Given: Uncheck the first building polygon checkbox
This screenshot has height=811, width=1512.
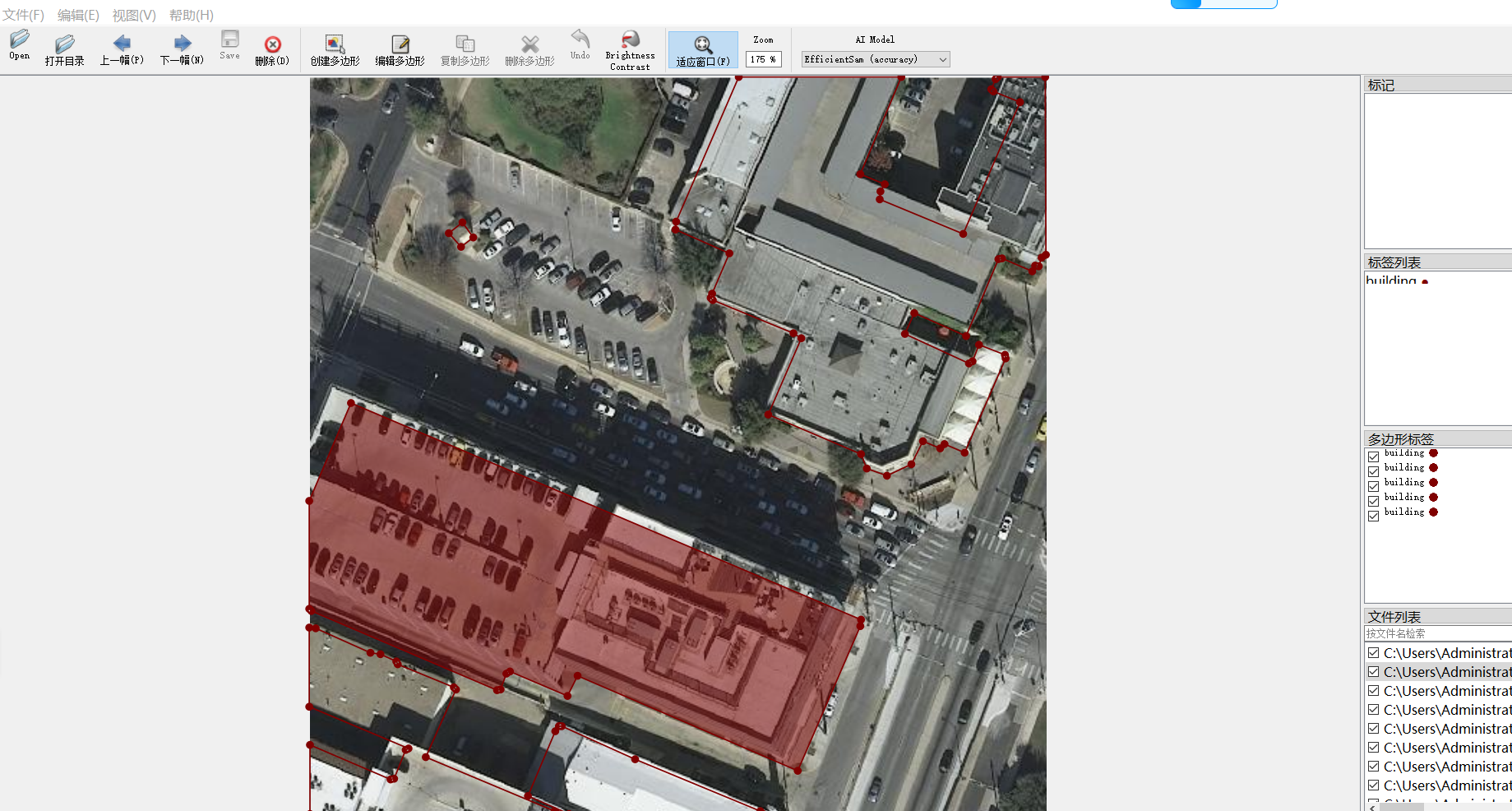Looking at the screenshot, I should 1373,456.
